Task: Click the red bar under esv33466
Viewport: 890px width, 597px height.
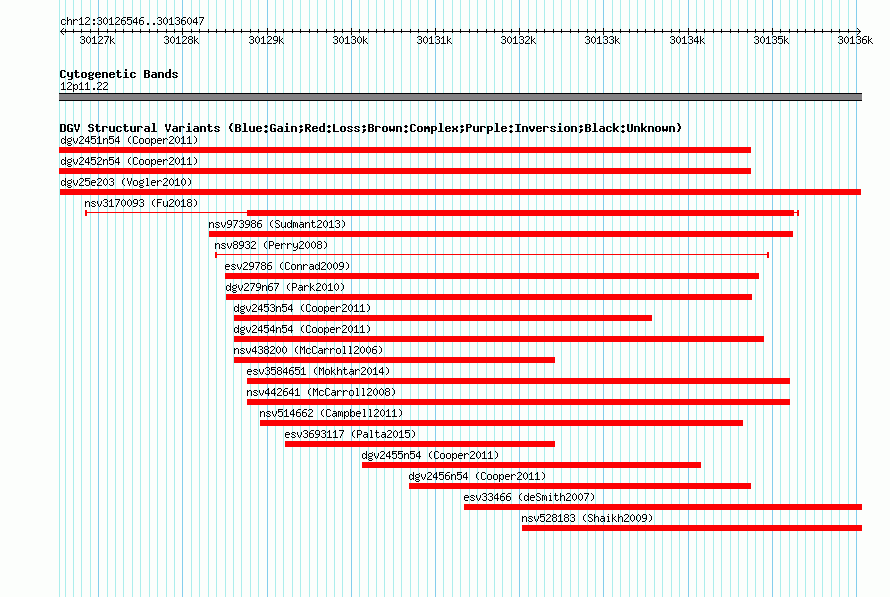Action: pyautogui.click(x=663, y=507)
